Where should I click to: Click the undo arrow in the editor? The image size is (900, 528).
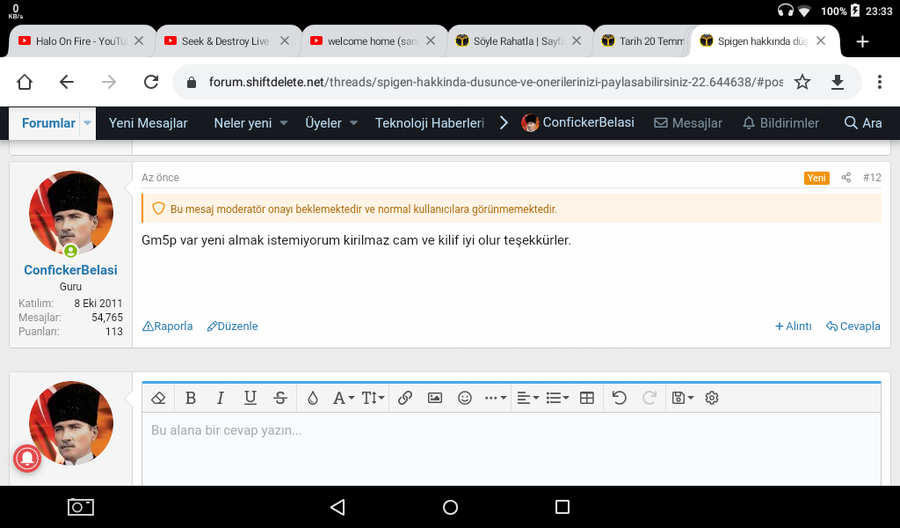(619, 398)
